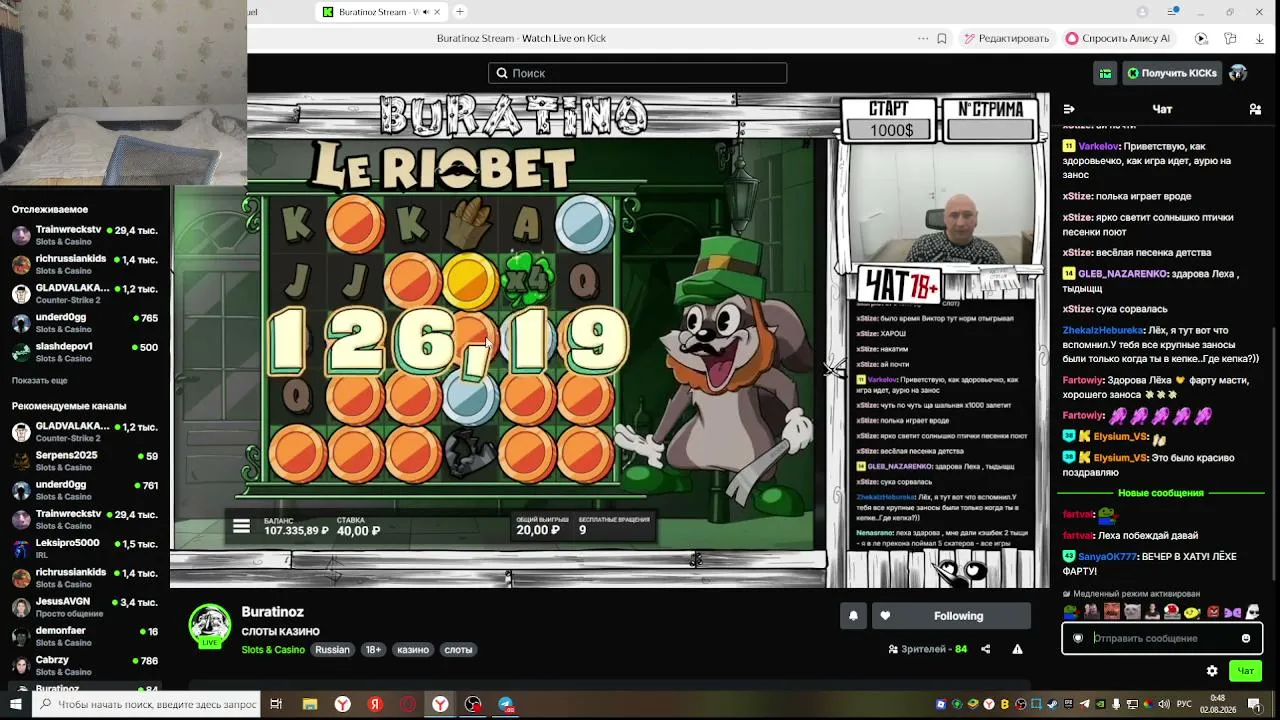Open the emoji picker in chat input
This screenshot has width=1280, height=720.
1246,638
